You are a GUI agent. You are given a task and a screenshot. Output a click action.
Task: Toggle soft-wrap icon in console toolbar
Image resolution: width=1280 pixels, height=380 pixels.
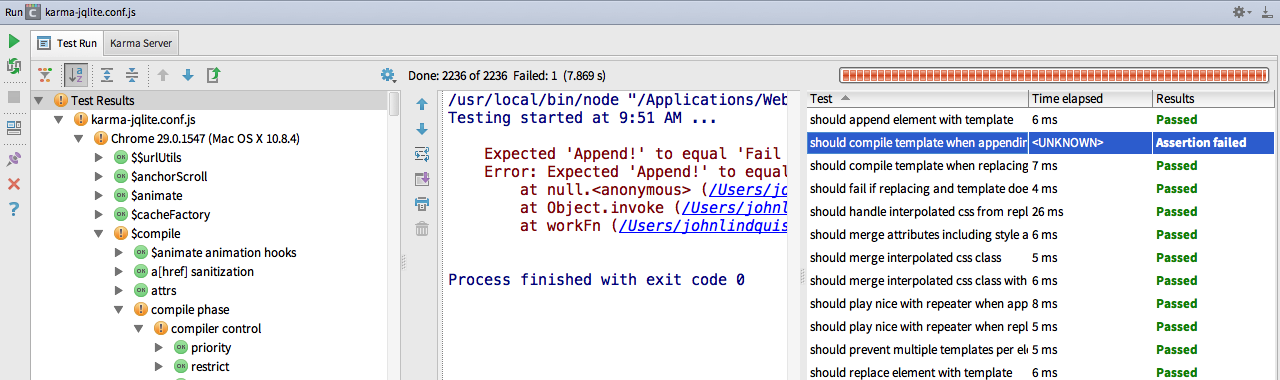[422, 154]
